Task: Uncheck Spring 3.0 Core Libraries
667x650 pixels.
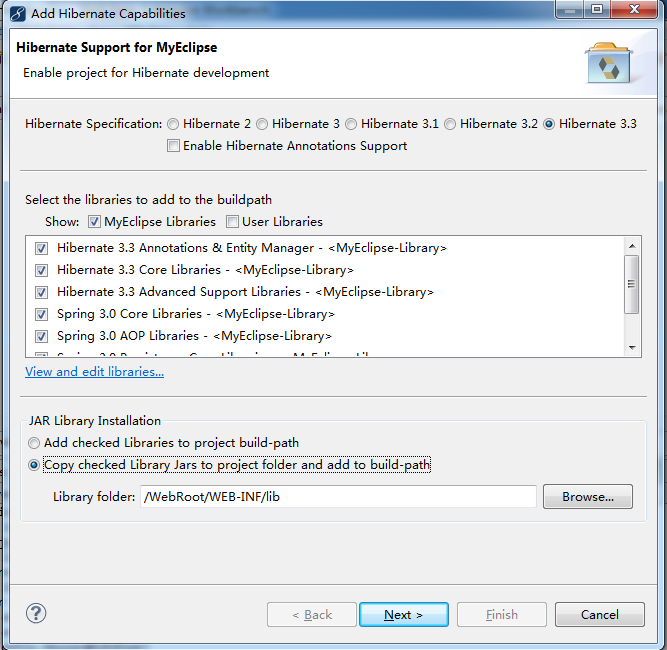Action: [x=41, y=314]
